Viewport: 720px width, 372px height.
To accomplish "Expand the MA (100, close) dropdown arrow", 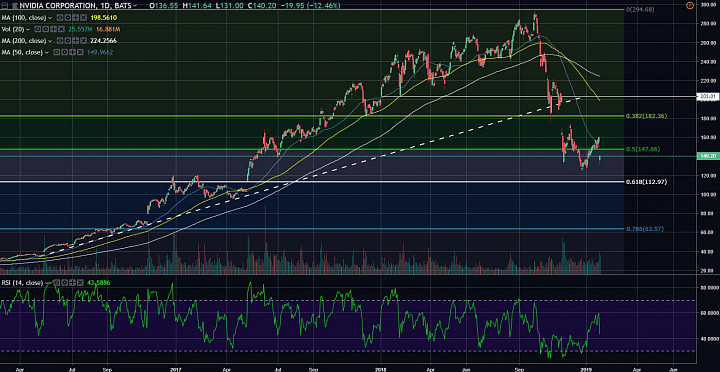I will 50,18.
